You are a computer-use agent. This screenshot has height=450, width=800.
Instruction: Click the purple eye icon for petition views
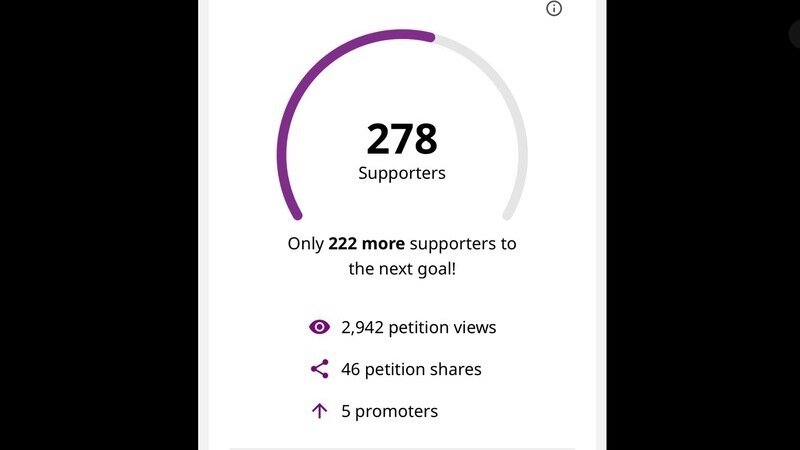319,327
